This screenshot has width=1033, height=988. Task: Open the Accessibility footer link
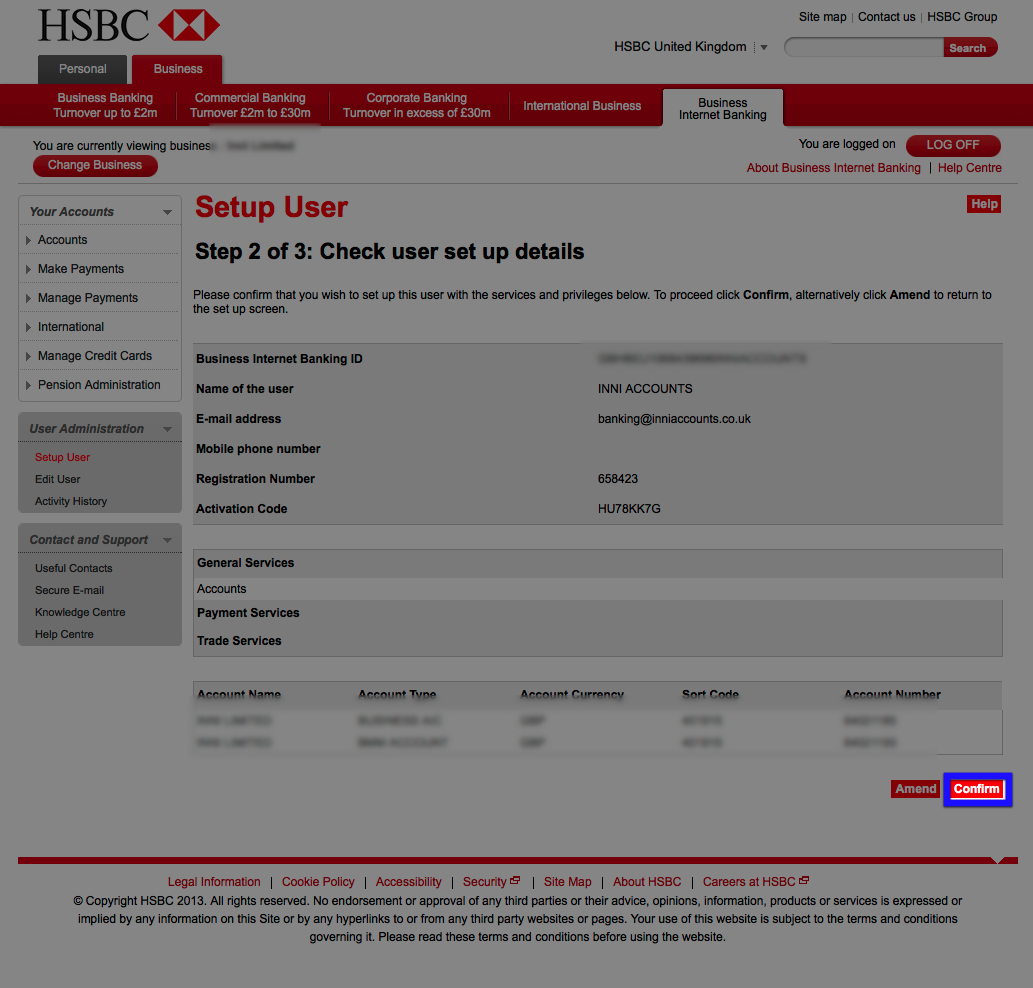pyautogui.click(x=408, y=882)
